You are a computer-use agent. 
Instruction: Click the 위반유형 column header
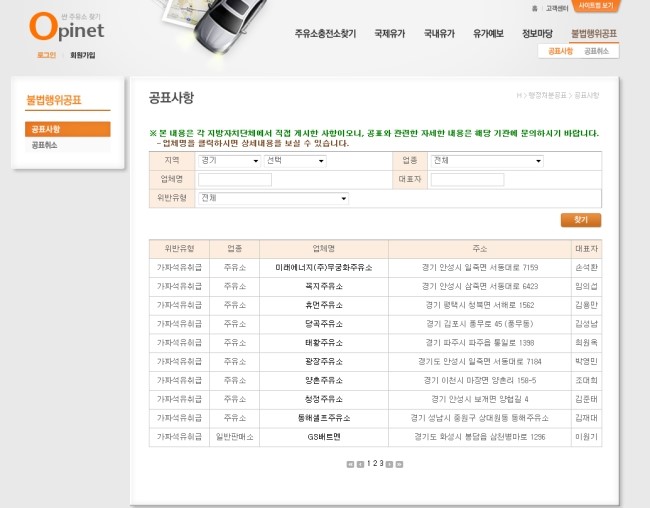(x=179, y=249)
